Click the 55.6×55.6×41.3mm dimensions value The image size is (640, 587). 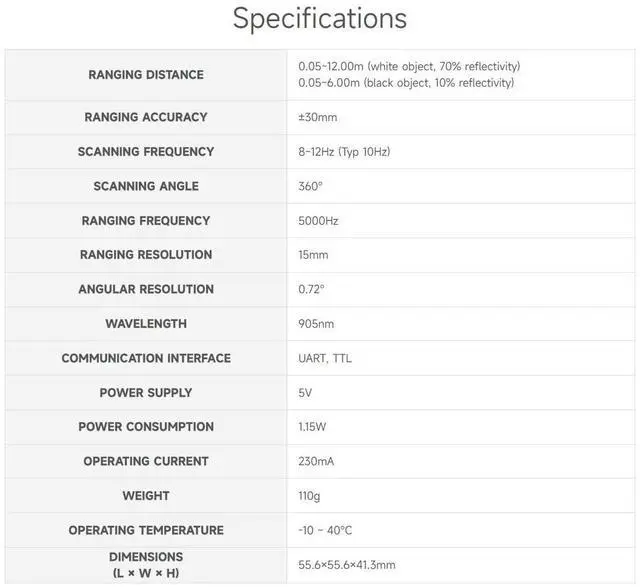point(347,565)
